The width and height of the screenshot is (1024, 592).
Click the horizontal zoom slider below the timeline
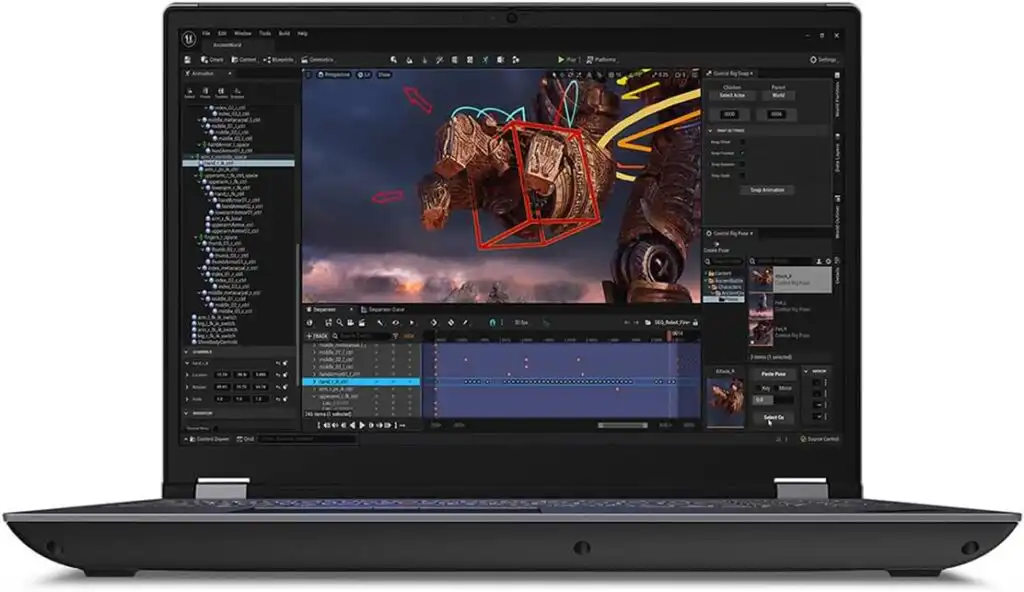point(622,424)
